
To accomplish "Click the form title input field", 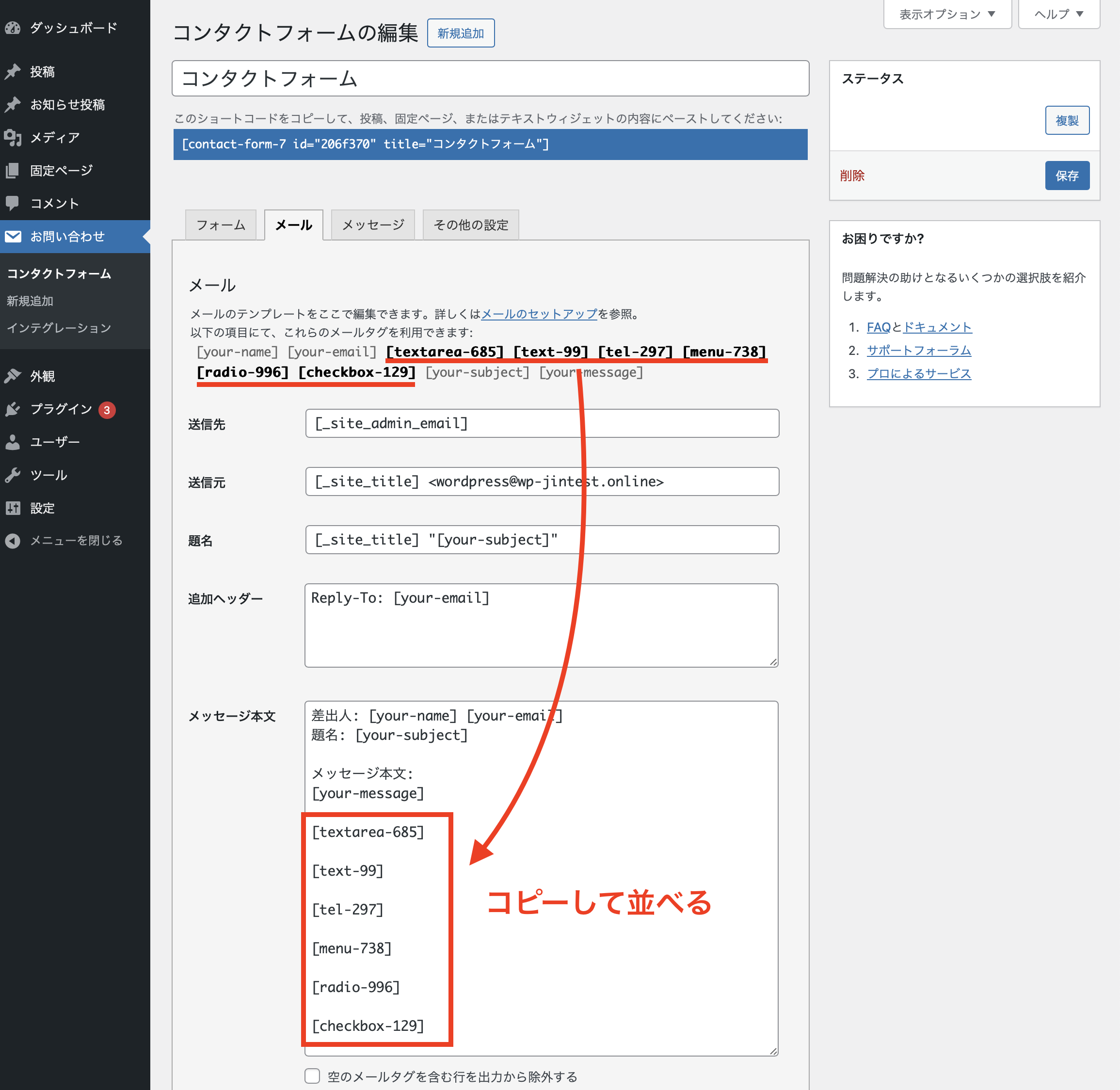I will (491, 79).
